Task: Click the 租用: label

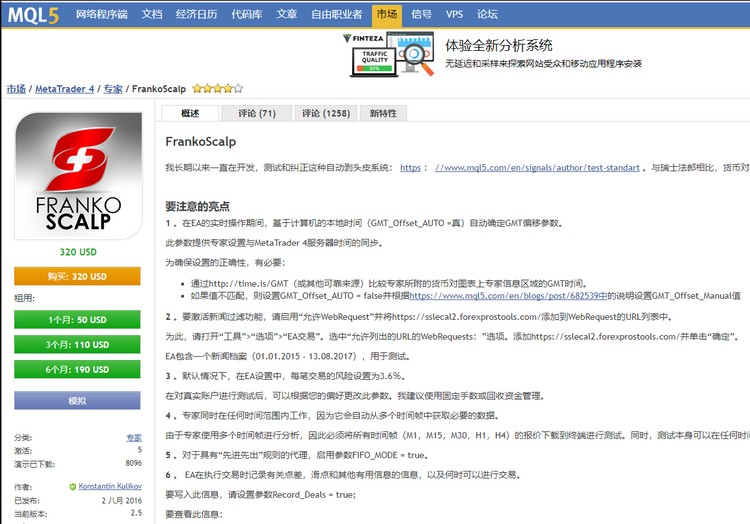Action: point(24,298)
